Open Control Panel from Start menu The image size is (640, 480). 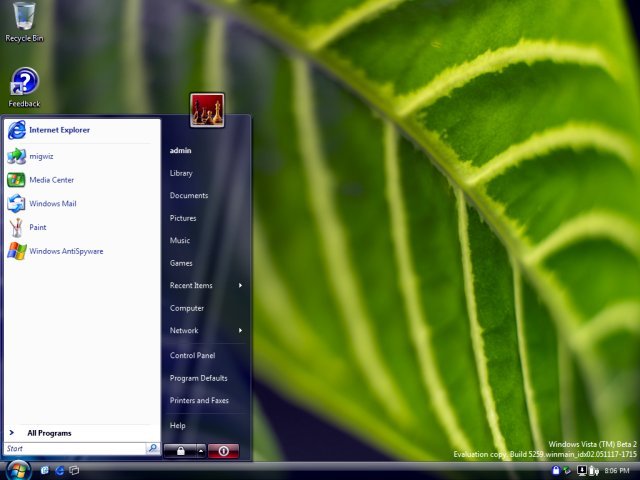[192, 356]
